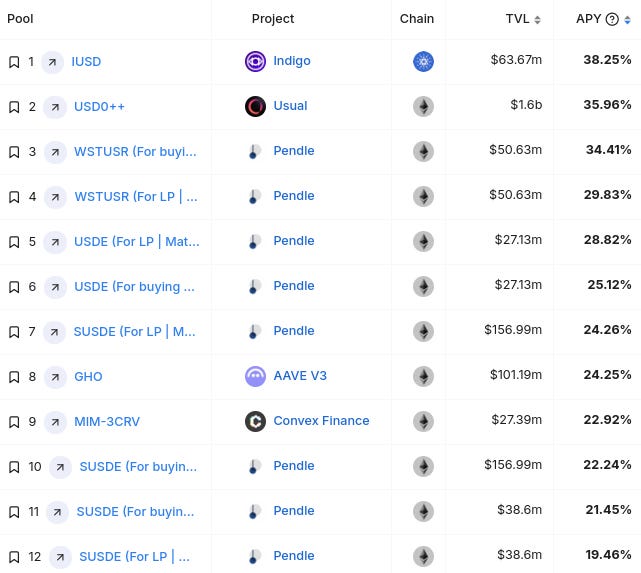Click bookmark icon on row 12
Screen dimensions: 641x573
[14, 557]
